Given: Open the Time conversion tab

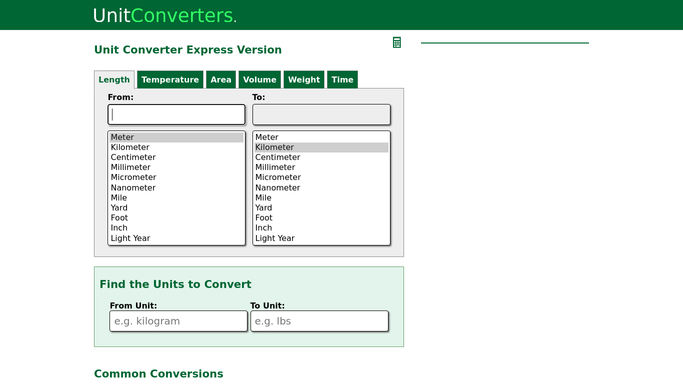Looking at the screenshot, I should point(342,80).
